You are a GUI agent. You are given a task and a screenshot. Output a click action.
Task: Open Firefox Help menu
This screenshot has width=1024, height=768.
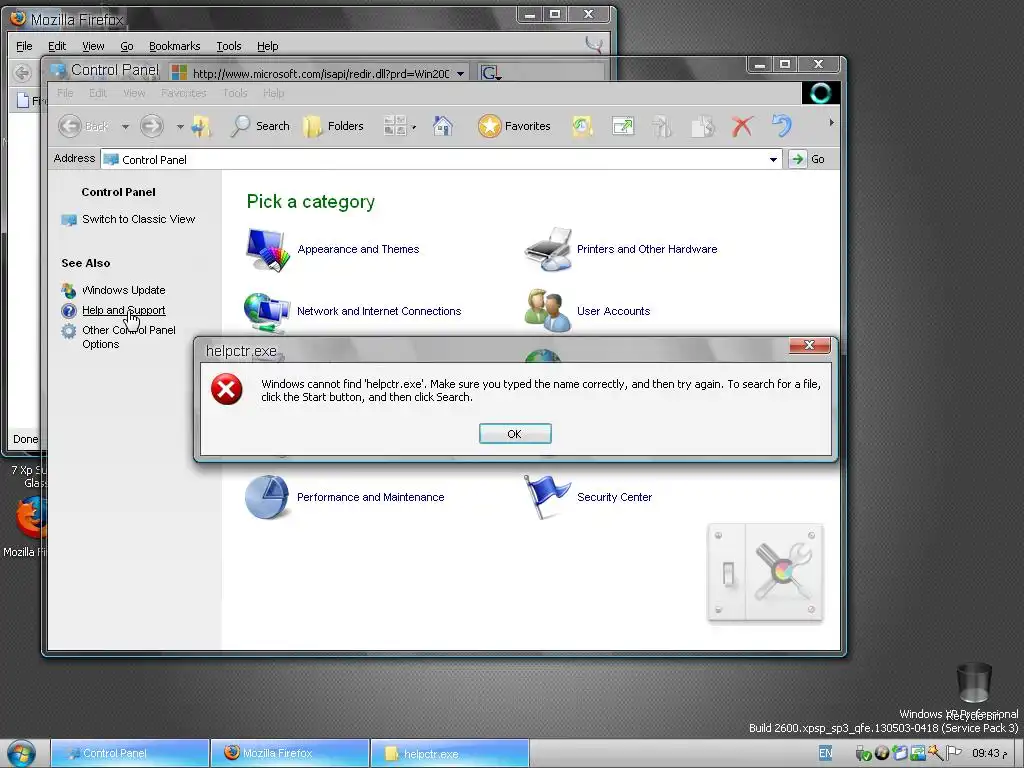point(267,46)
